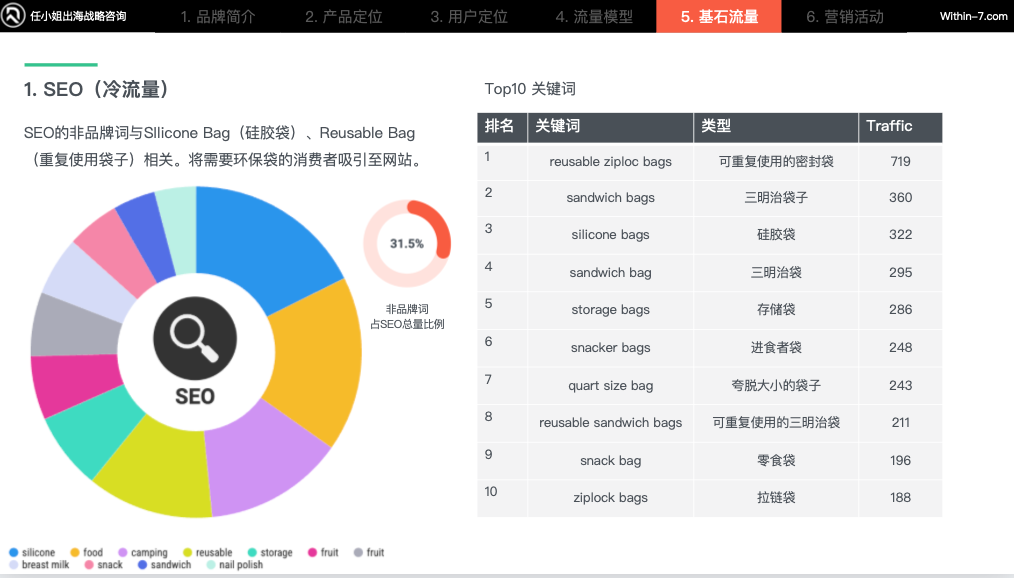Click the dark blue sandwich legend dot
1014x578 pixels.
click(x=142, y=565)
